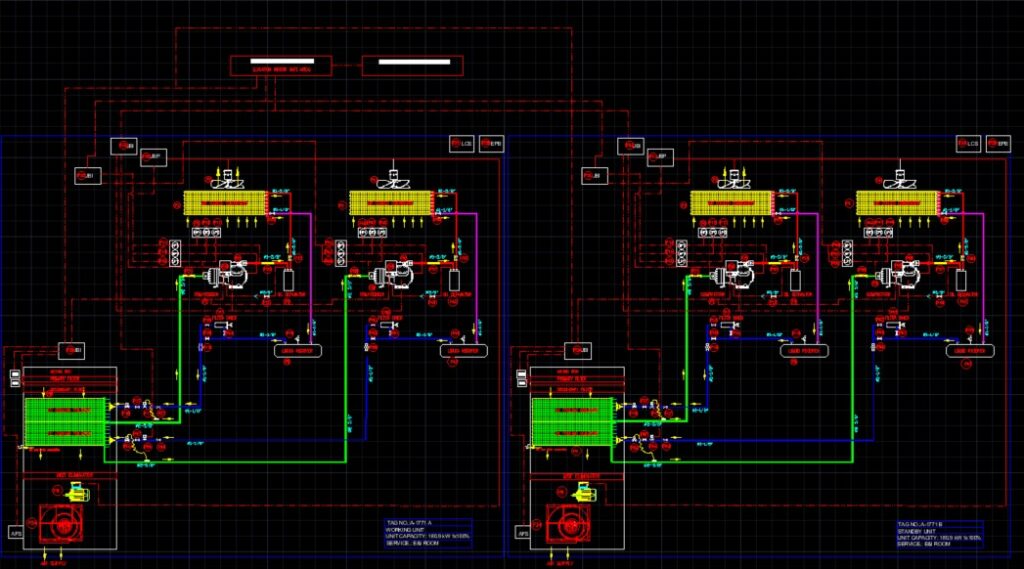The height and width of the screenshot is (569, 1024).
Task: Click the 'STANDBY UNIT' title block text
Action: pos(917,531)
